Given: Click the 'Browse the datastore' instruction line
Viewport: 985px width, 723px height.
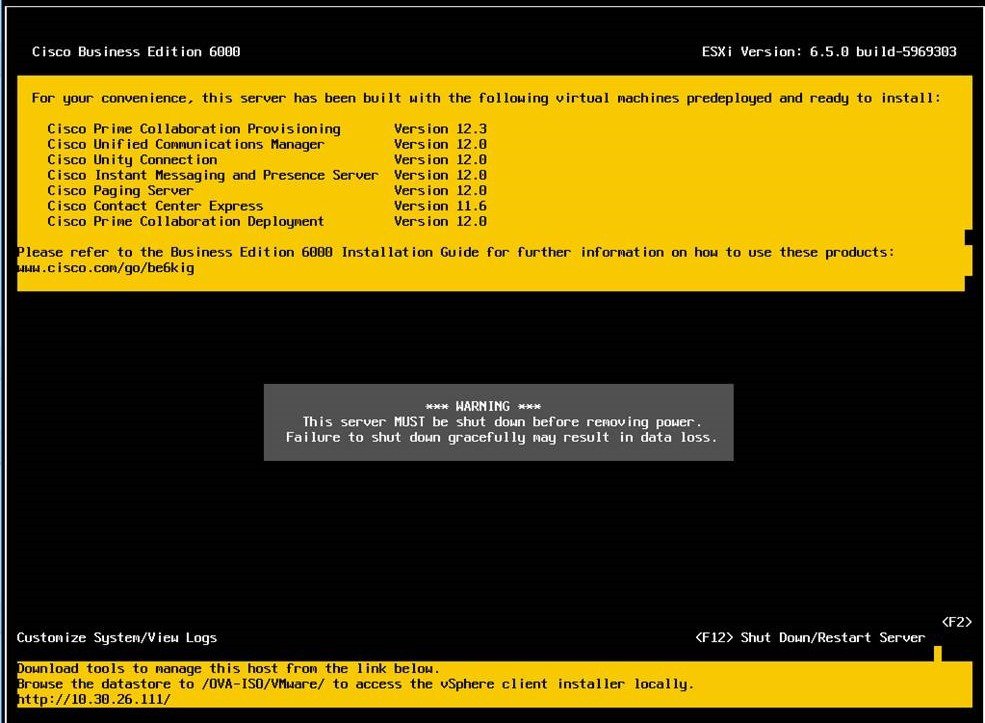Looking at the screenshot, I should click(356, 684).
